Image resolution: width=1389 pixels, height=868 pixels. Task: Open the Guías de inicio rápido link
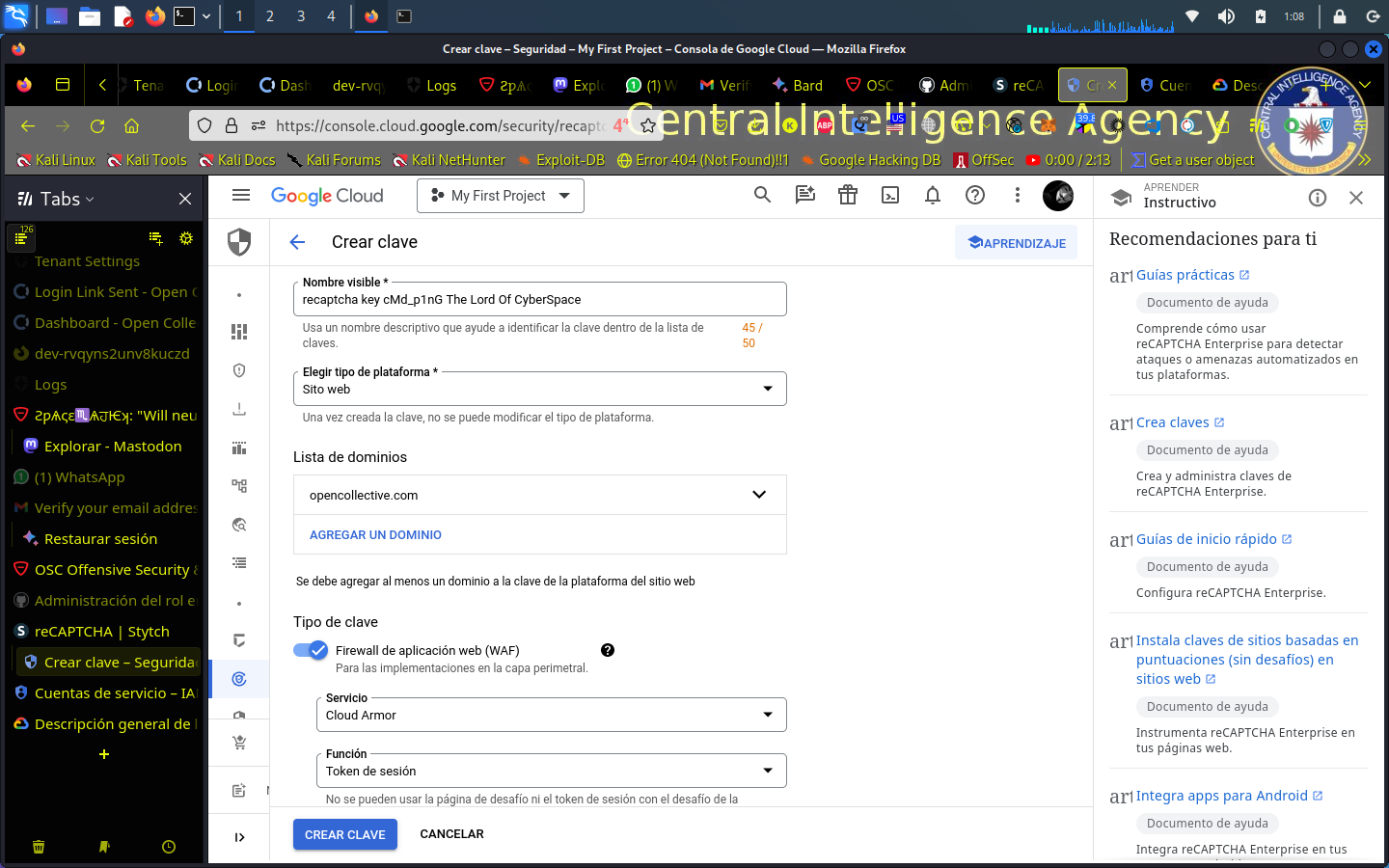[x=1213, y=539]
